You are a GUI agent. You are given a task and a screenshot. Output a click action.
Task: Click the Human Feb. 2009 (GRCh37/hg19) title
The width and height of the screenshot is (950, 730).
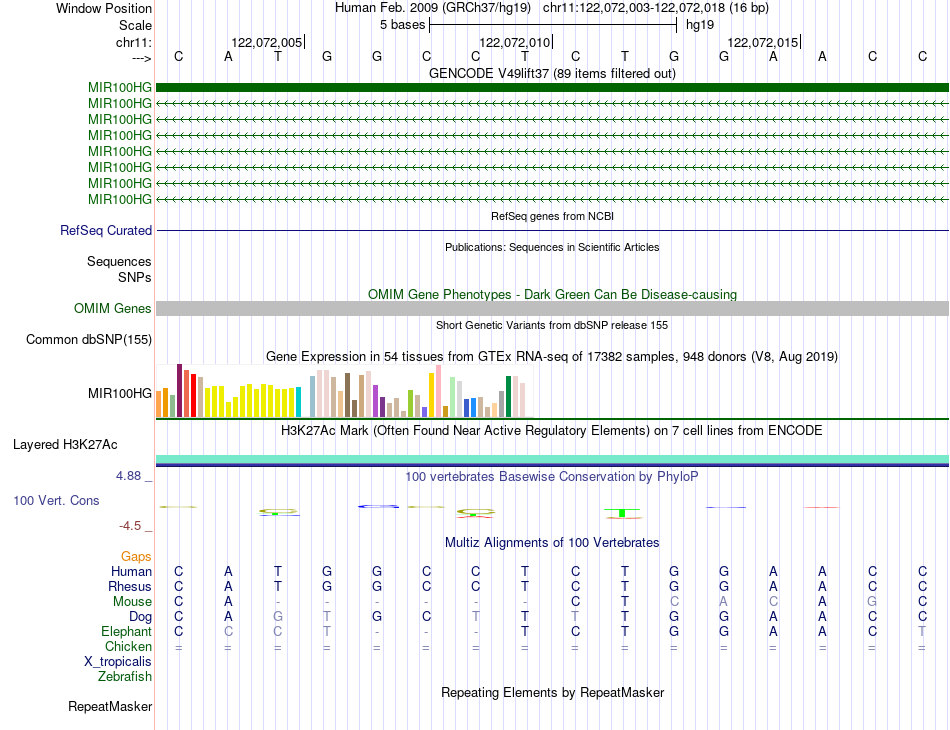tap(433, 8)
